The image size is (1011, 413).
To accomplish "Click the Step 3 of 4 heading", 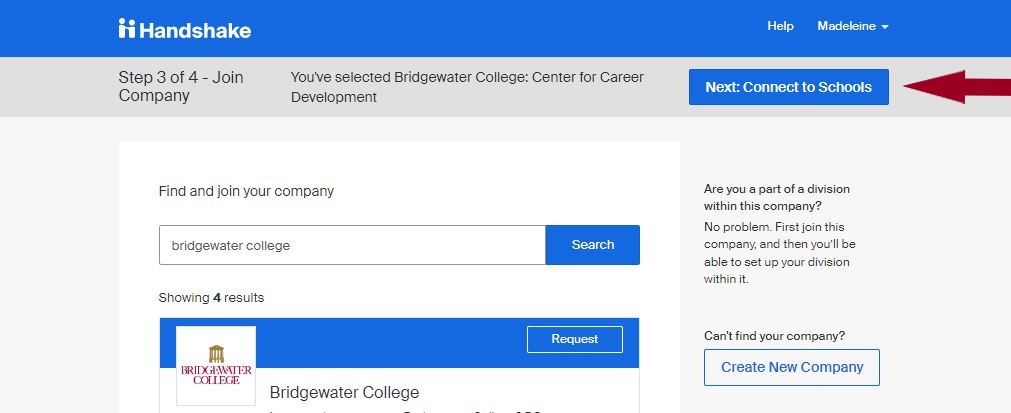I will pos(181,86).
